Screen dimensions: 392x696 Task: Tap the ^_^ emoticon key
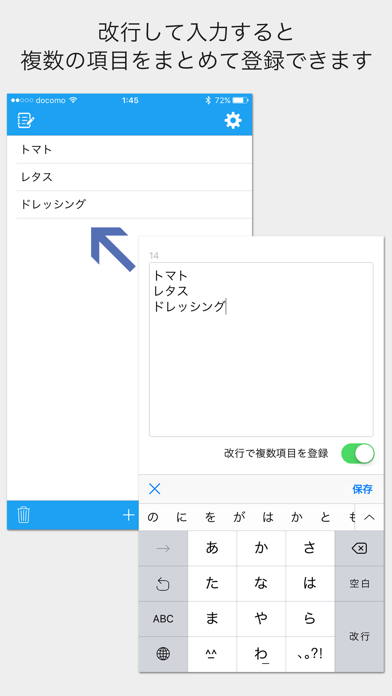pos(212,654)
